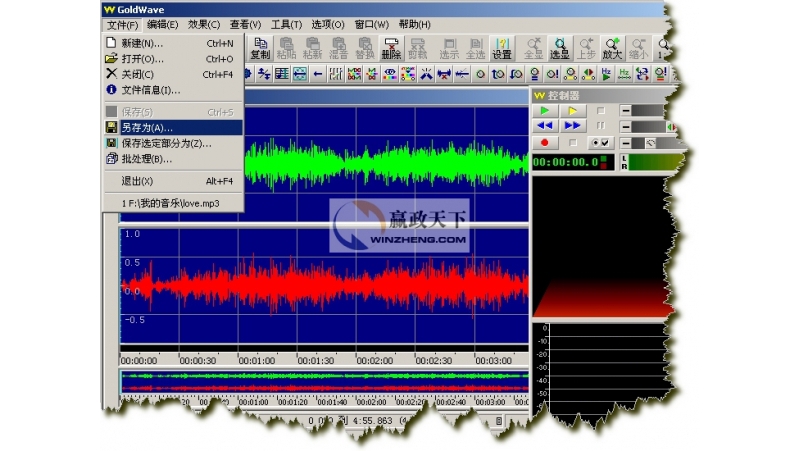Apply the Doppler effect zigzag-arrows icon
Screen dimensions: 800x451
point(264,74)
